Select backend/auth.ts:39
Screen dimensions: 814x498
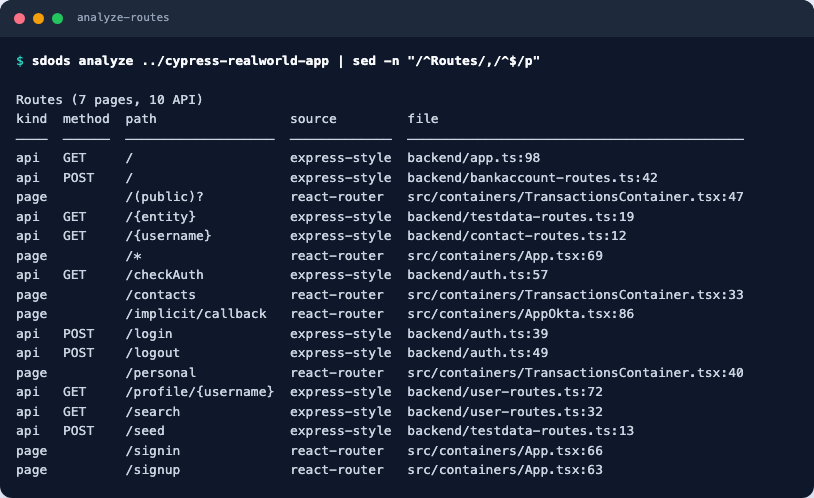coord(478,333)
